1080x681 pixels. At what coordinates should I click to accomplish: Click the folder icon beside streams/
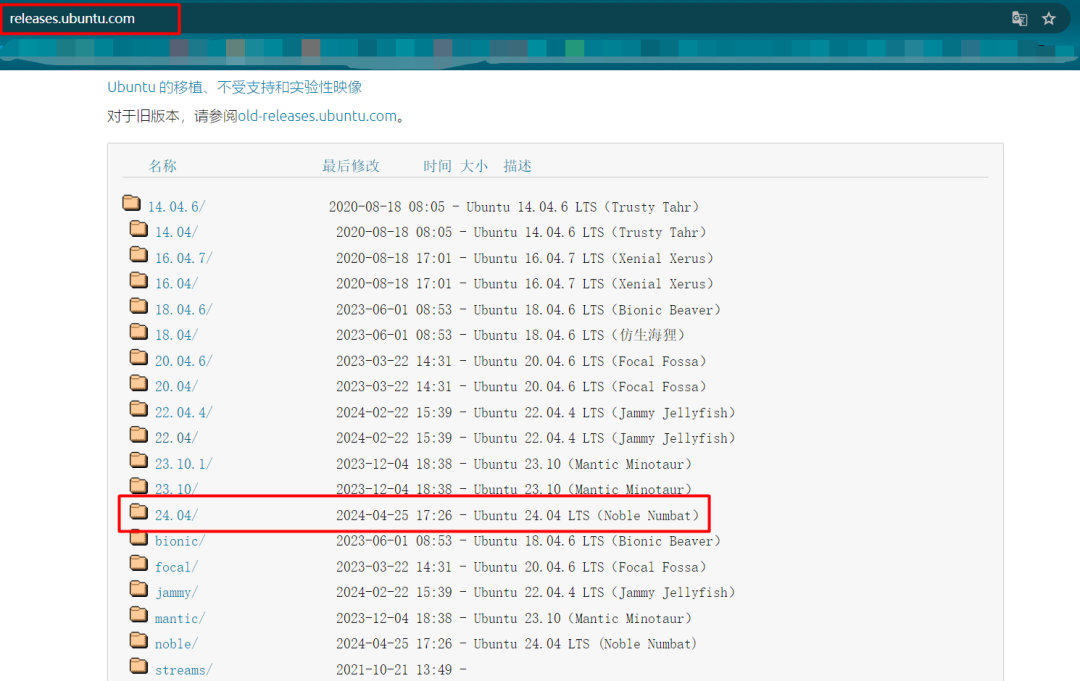[x=138, y=666]
